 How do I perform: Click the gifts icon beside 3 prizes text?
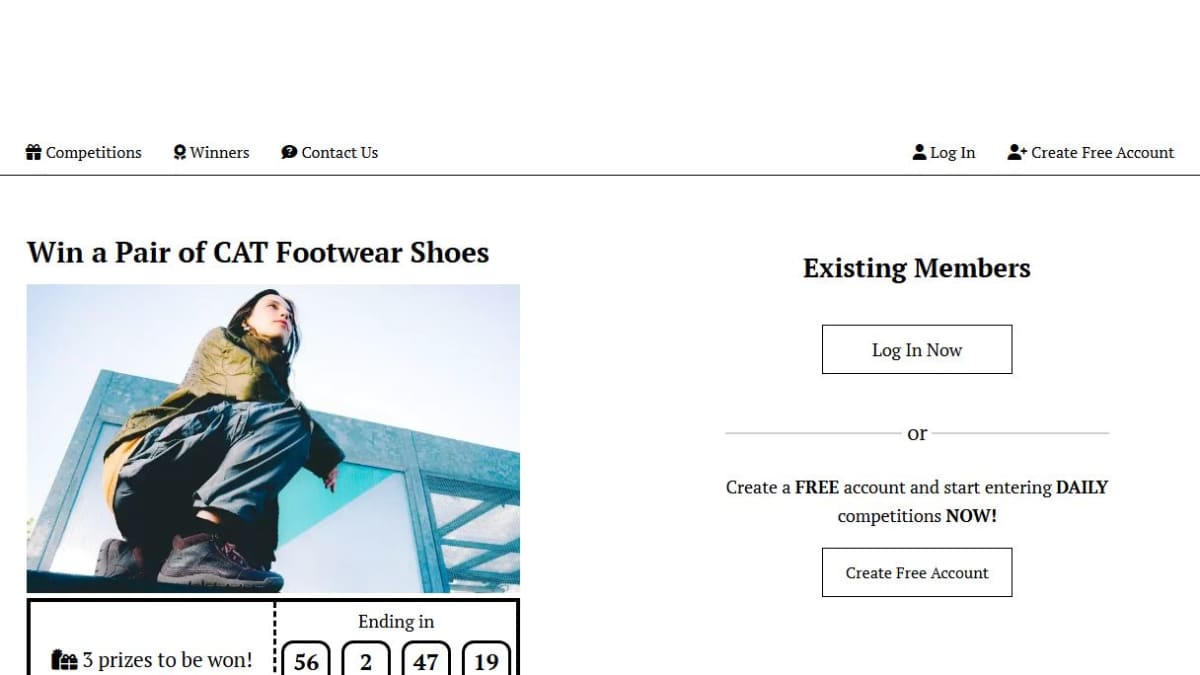point(64,660)
